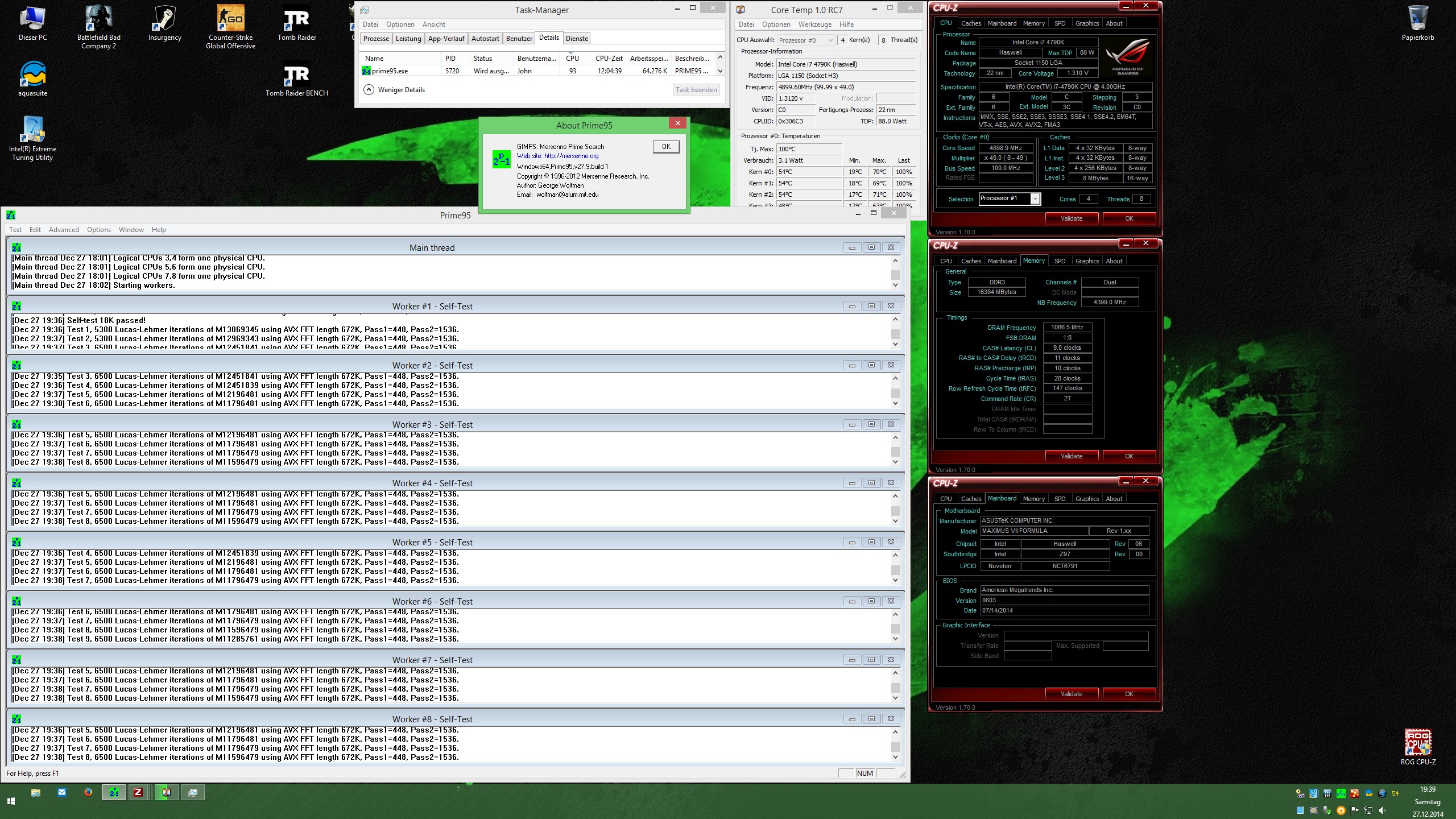This screenshot has height=819, width=1456.
Task: Select red Z CPU-Z taskbar button
Action: click(138, 792)
